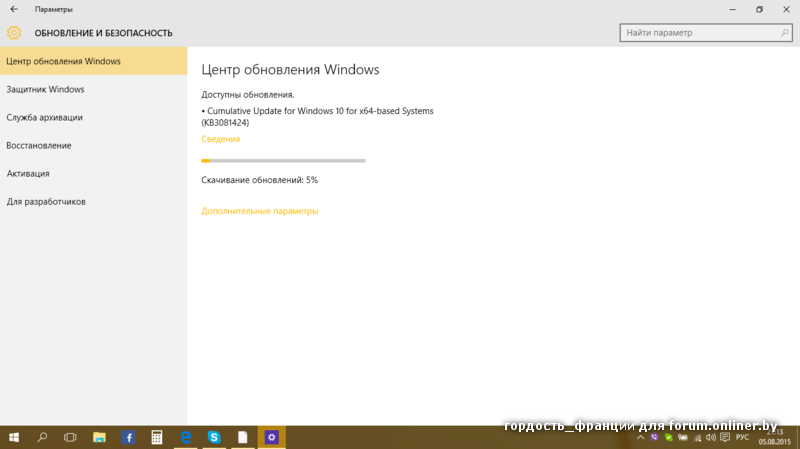Screen dimensions: 800x449
Task: Click the green checkmark tray icon
Action: click(x=668, y=437)
